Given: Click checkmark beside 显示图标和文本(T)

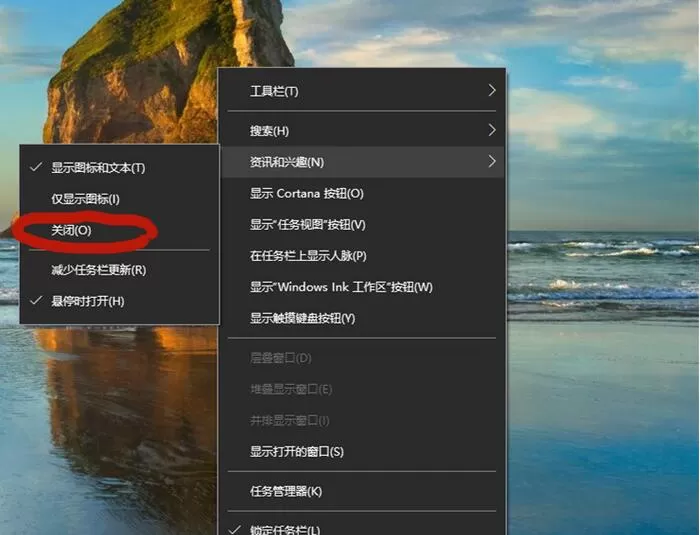Looking at the screenshot, I should point(36,167).
